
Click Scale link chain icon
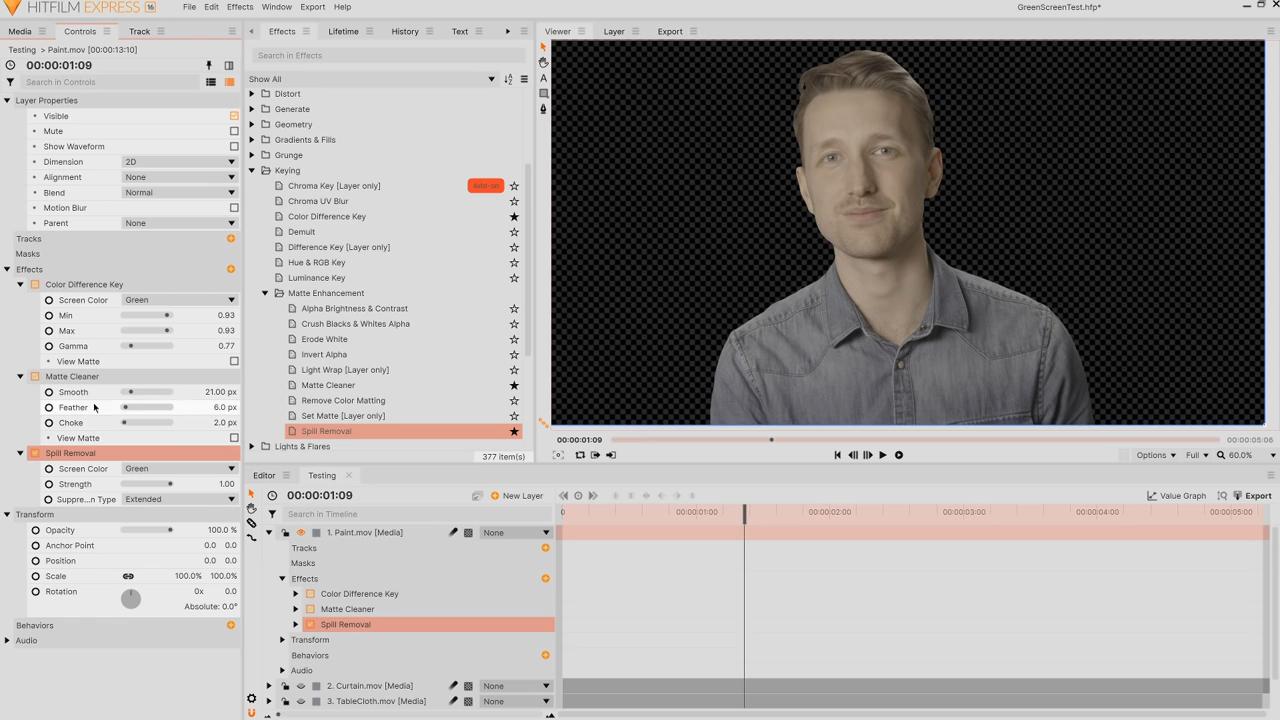pos(128,576)
